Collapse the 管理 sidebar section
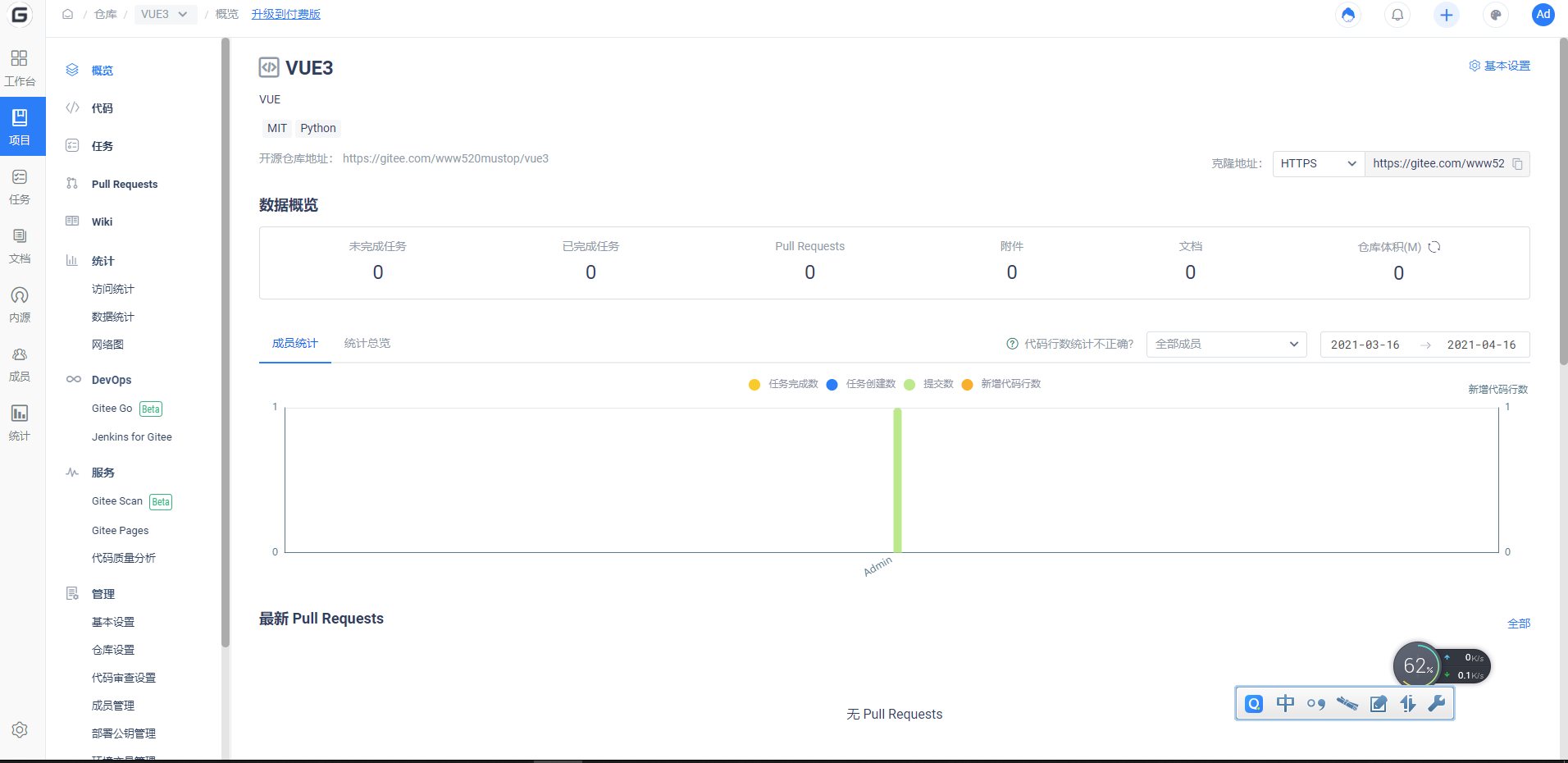 (x=103, y=594)
